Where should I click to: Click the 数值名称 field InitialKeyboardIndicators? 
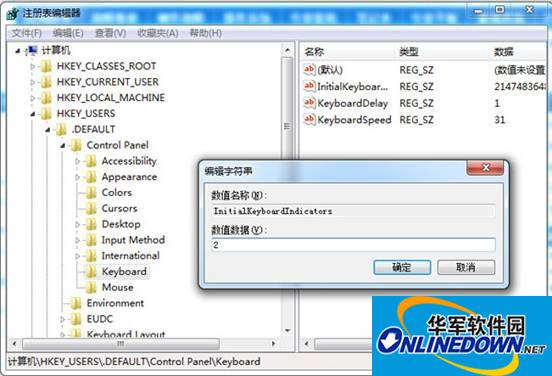coord(353,211)
